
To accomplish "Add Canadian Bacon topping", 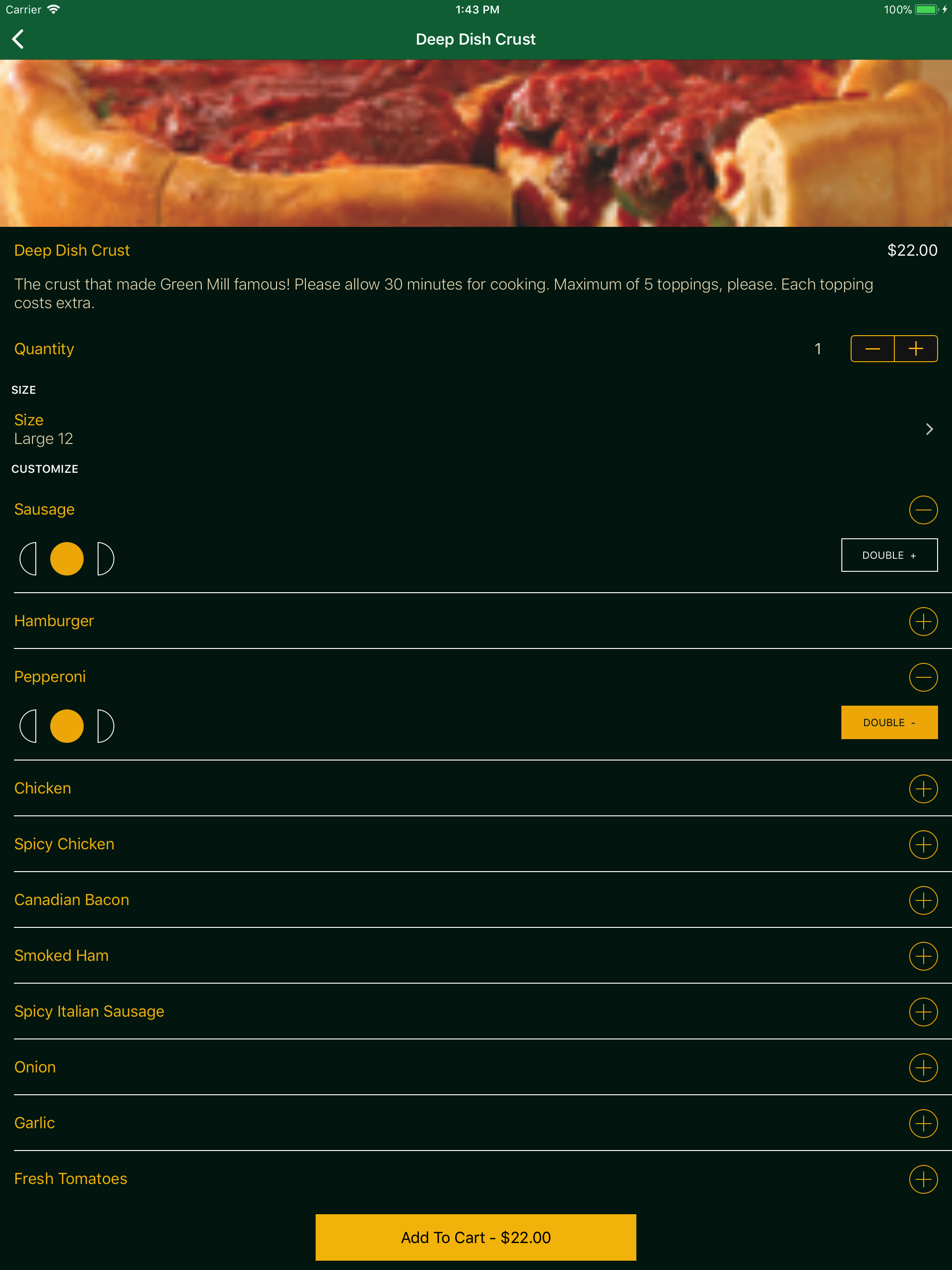I will 923,900.
